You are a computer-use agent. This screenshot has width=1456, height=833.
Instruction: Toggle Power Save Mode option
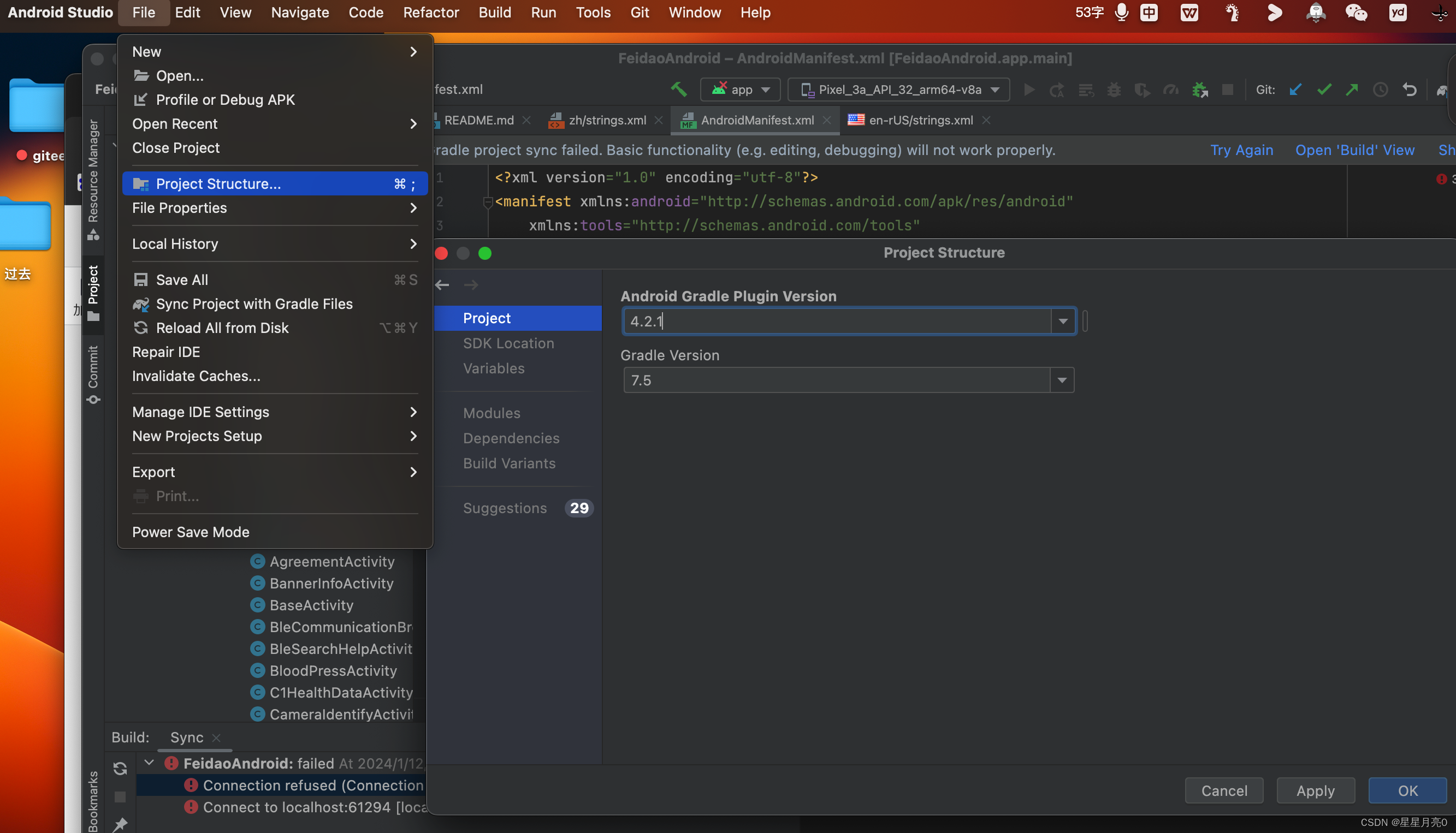tap(191, 531)
